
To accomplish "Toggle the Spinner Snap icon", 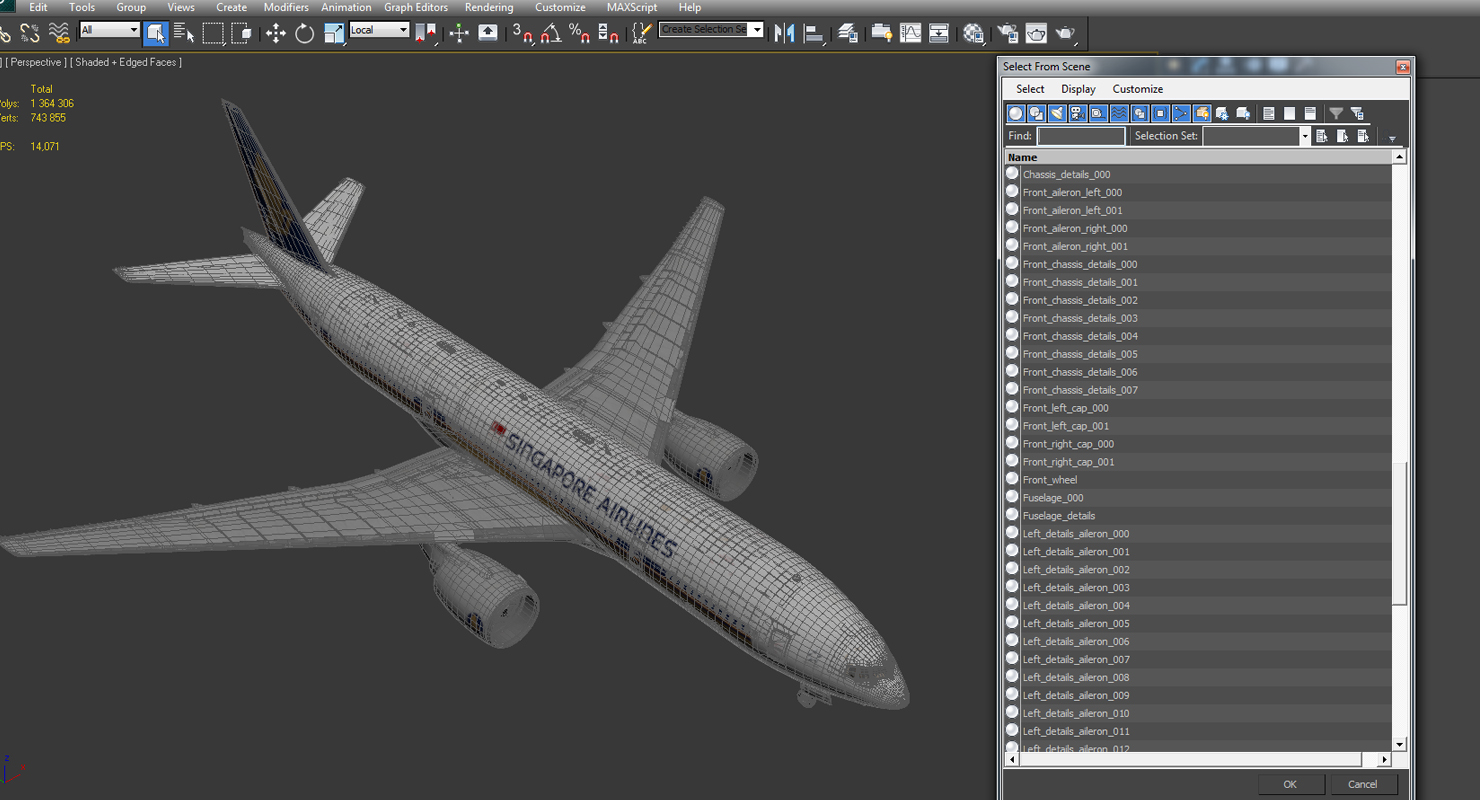I will pos(608,33).
